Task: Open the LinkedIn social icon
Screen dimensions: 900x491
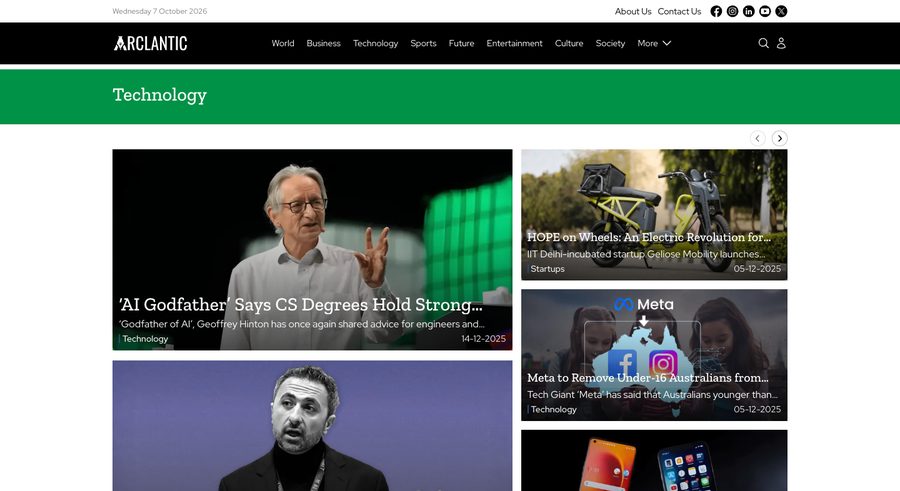Action: pos(748,11)
